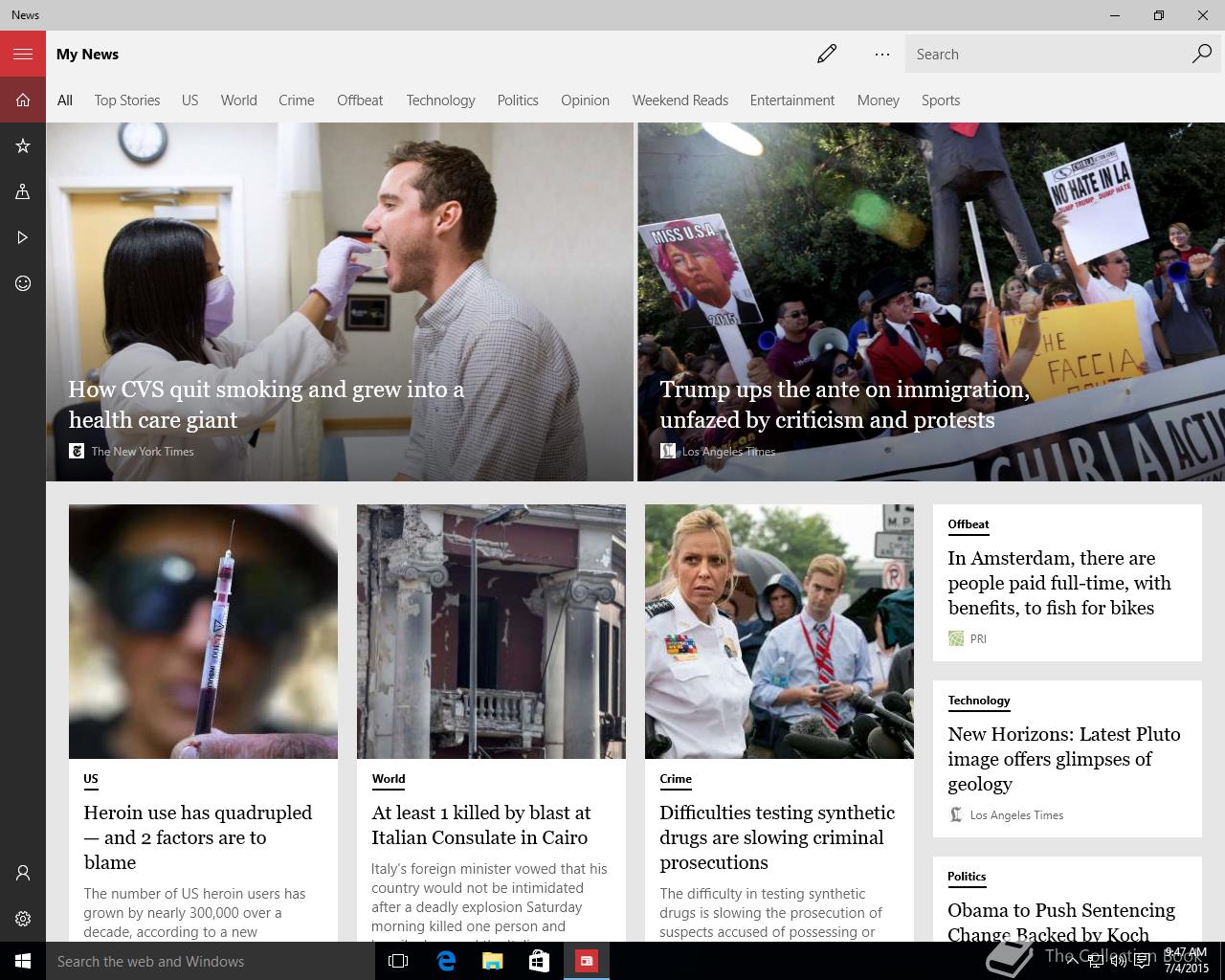Open the Sports tab
Viewport: 1225px width, 980px height.
point(941,100)
